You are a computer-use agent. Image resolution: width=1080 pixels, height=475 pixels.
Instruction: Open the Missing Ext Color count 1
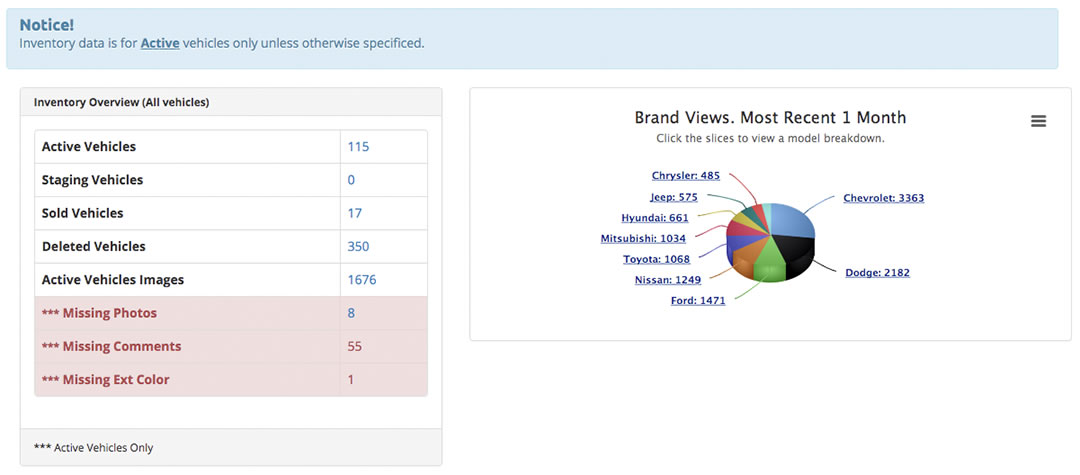pos(351,380)
